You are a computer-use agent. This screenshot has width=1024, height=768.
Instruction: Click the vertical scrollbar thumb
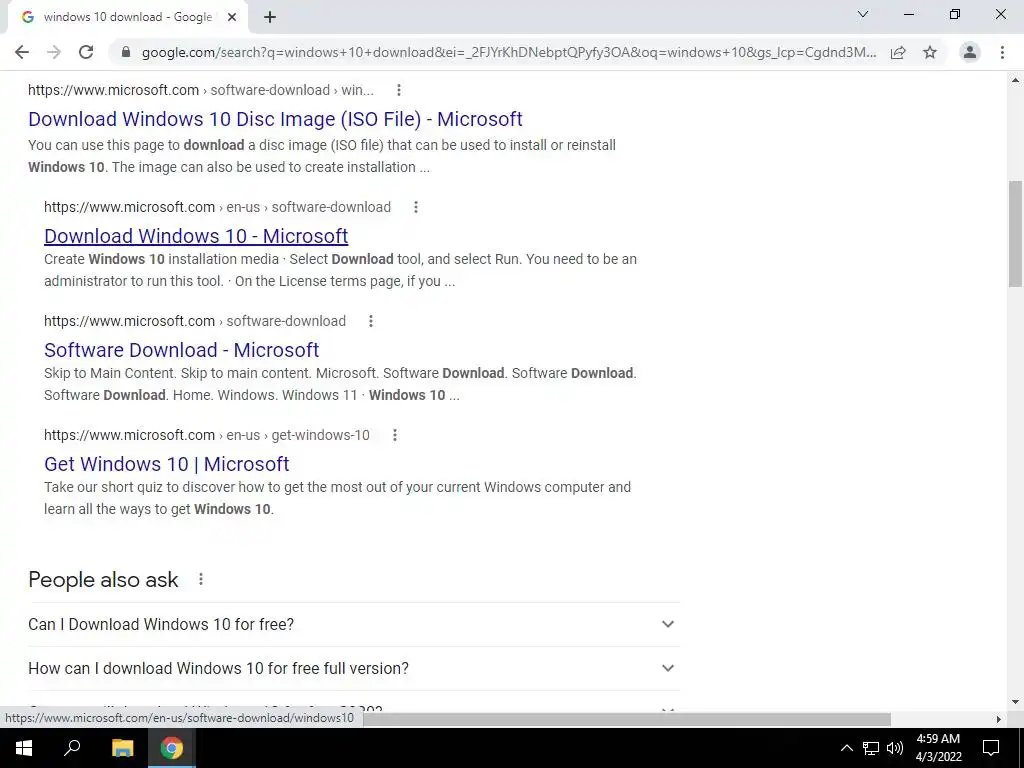[x=1015, y=234]
